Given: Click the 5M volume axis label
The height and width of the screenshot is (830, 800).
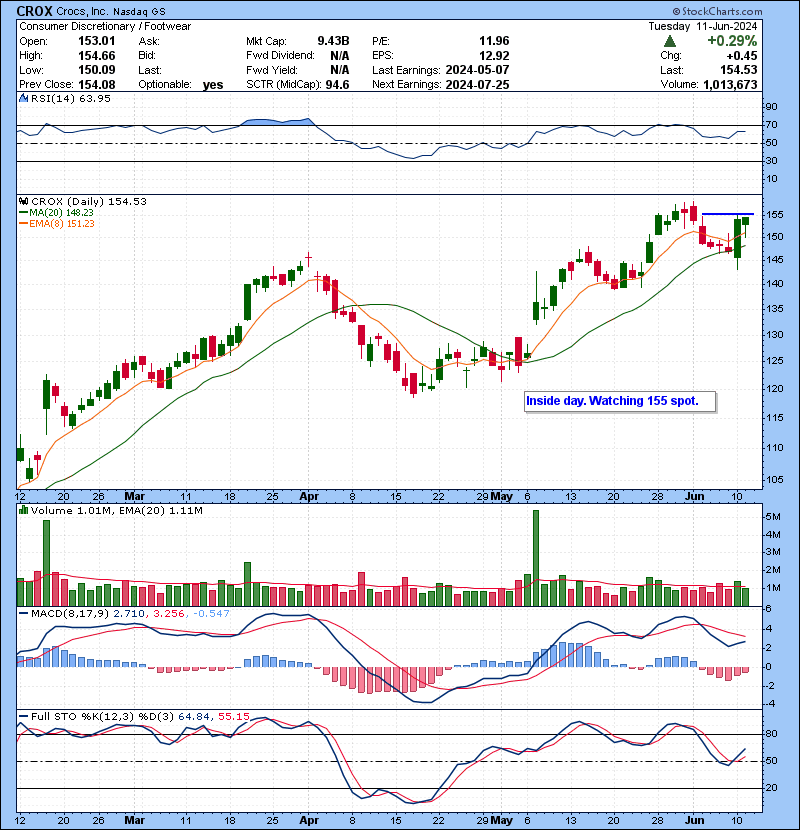Looking at the screenshot, I should point(772,517).
